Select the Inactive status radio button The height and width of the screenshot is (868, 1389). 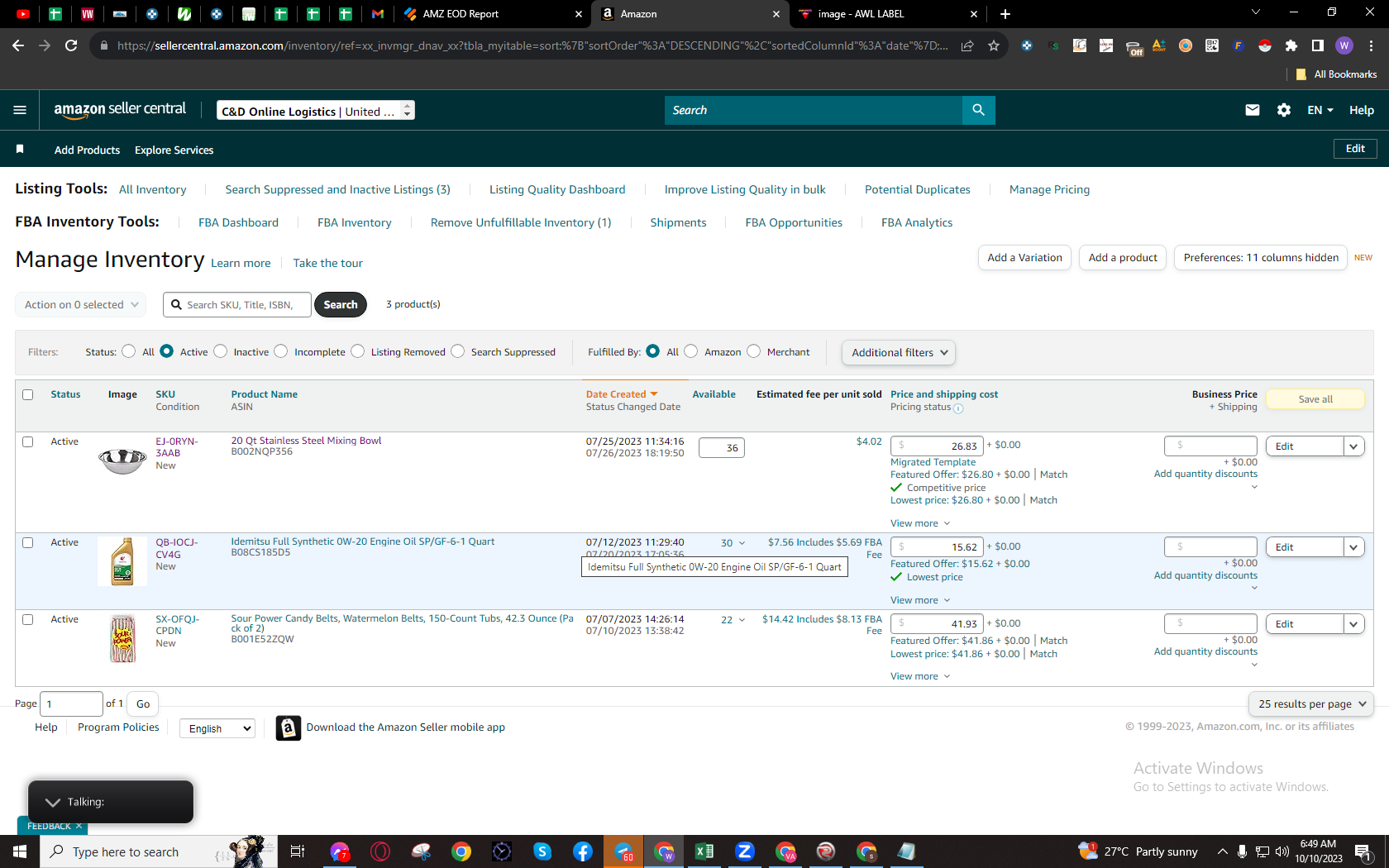click(x=221, y=351)
